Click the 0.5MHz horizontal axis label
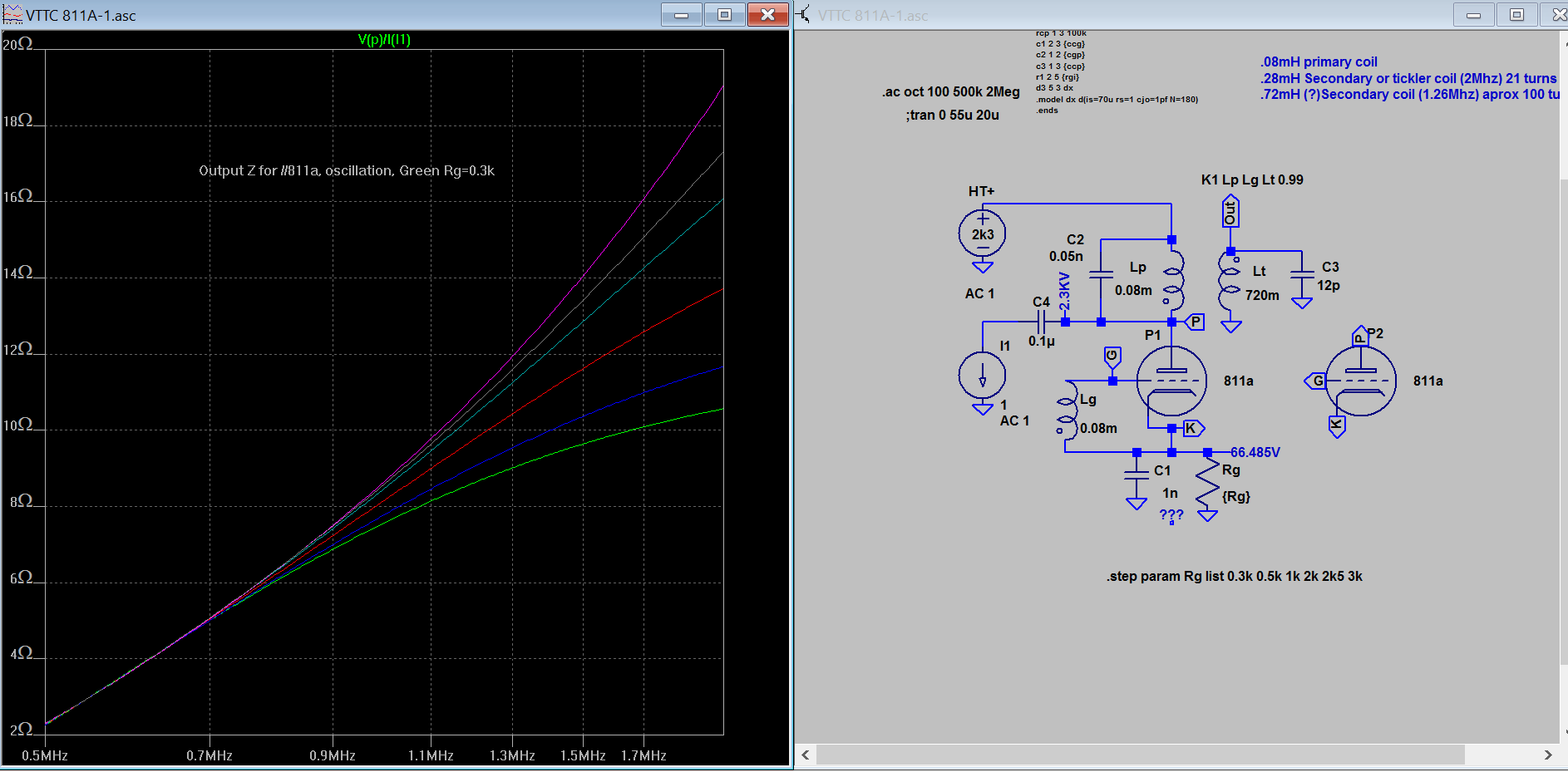1568x772 pixels. pyautogui.click(x=45, y=755)
